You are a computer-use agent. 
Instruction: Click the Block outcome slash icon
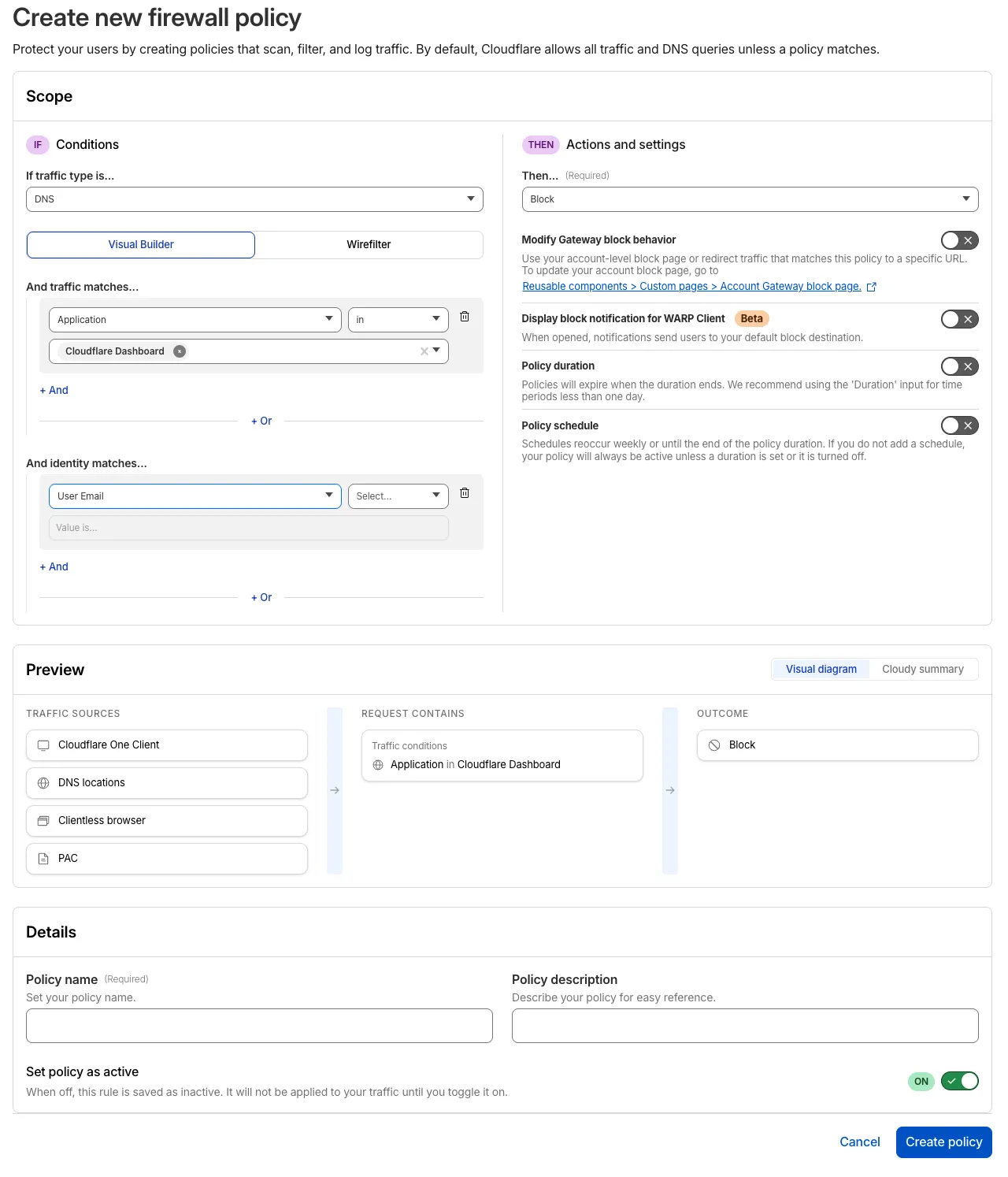click(x=715, y=744)
